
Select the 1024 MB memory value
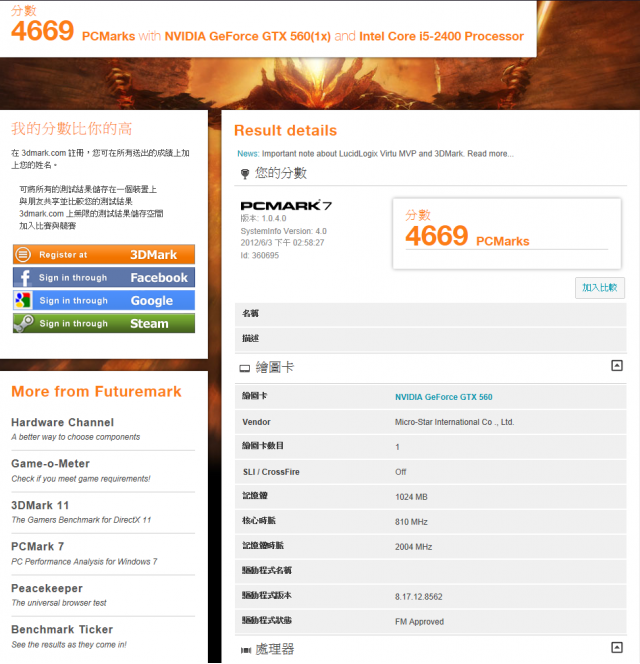411,497
